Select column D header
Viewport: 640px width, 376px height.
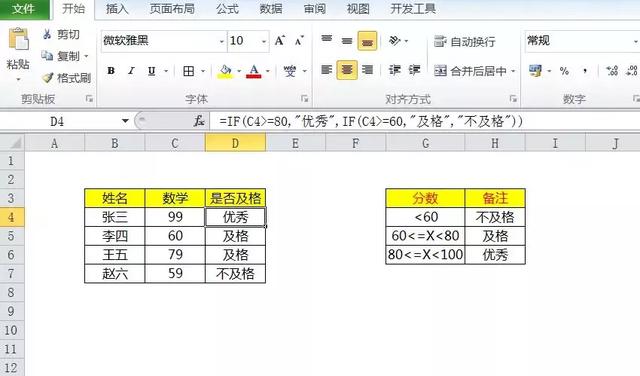235,143
